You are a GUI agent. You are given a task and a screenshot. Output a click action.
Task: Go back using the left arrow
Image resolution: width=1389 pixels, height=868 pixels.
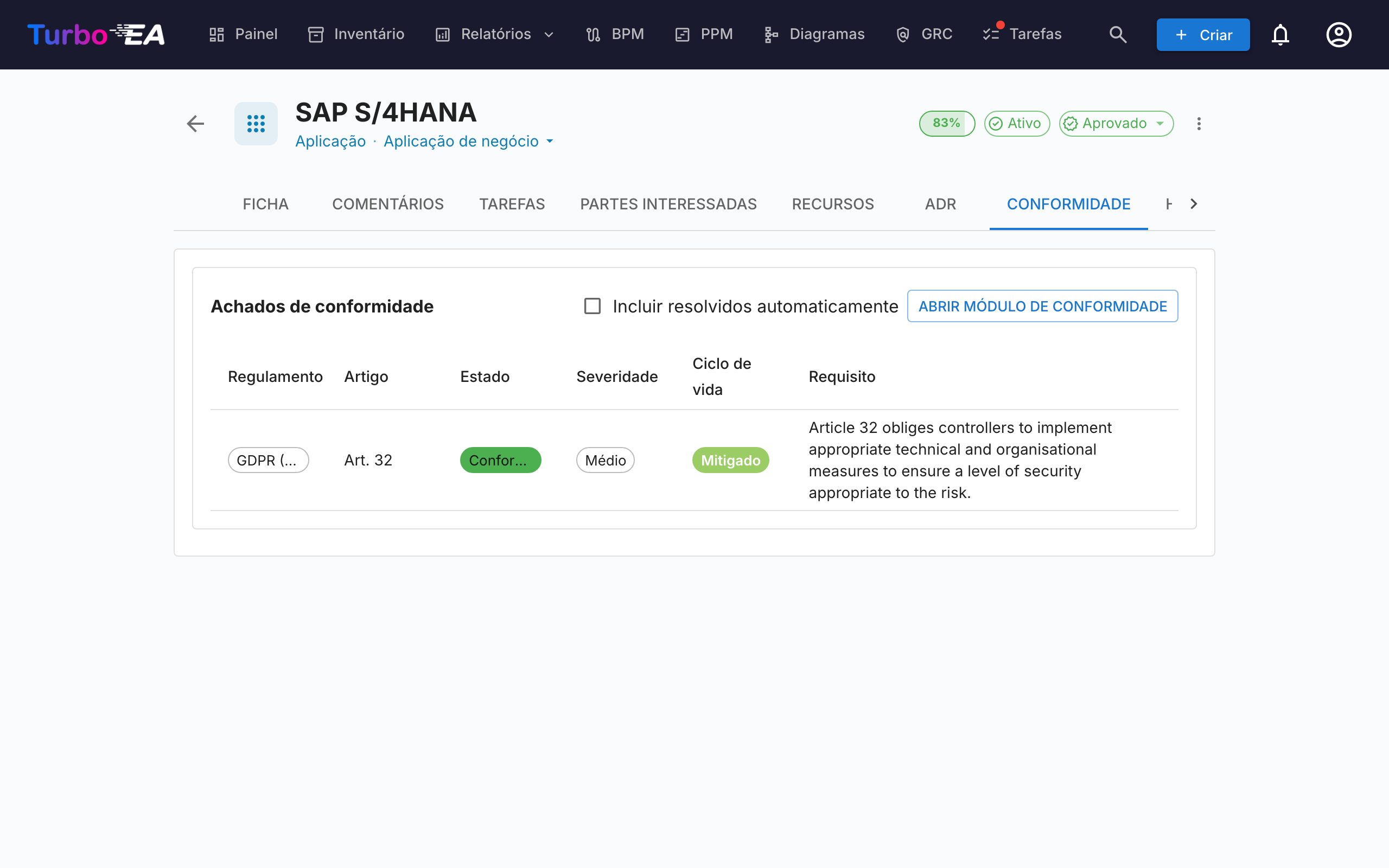(x=195, y=124)
